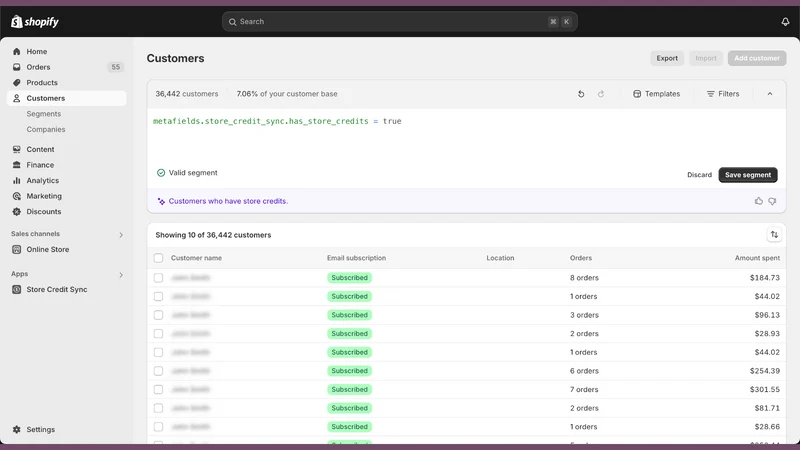Click the Shopify logo
This screenshot has width=800, height=450.
point(35,21)
